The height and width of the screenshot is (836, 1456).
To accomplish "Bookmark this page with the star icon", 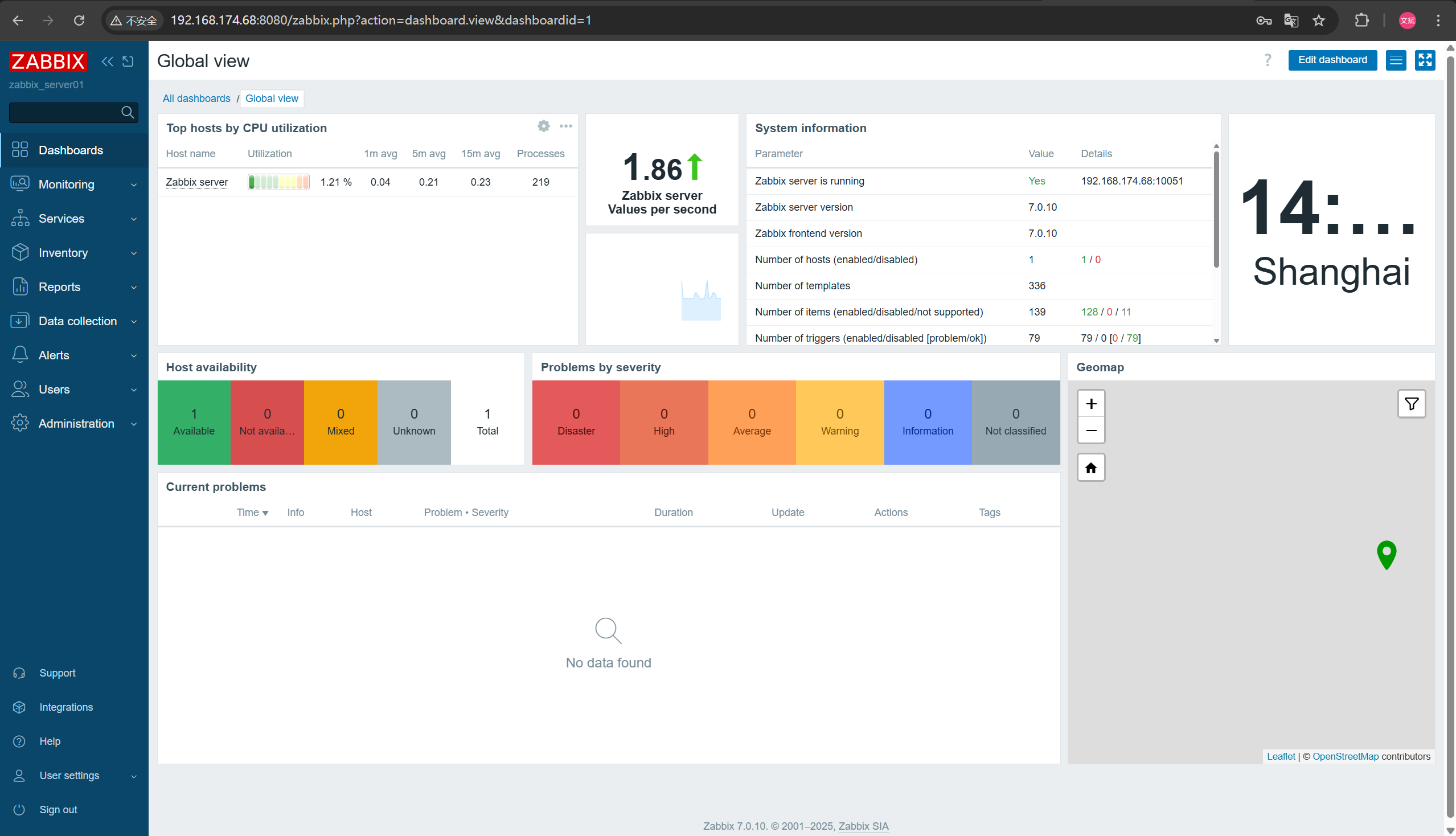I will pyautogui.click(x=1319, y=20).
